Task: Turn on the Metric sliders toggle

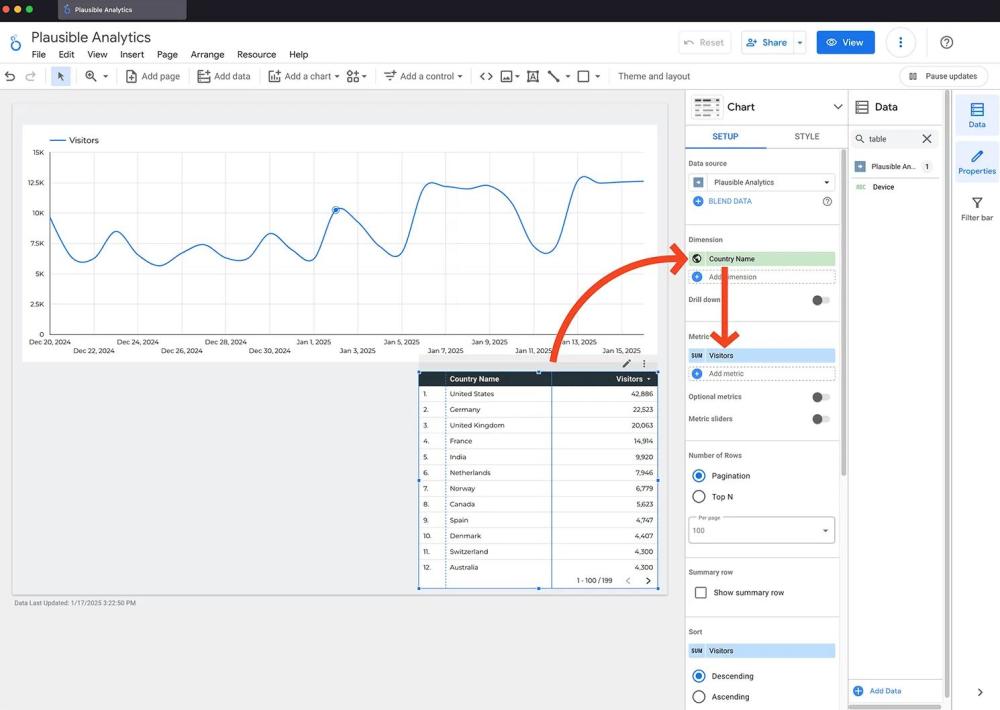Action: point(820,419)
